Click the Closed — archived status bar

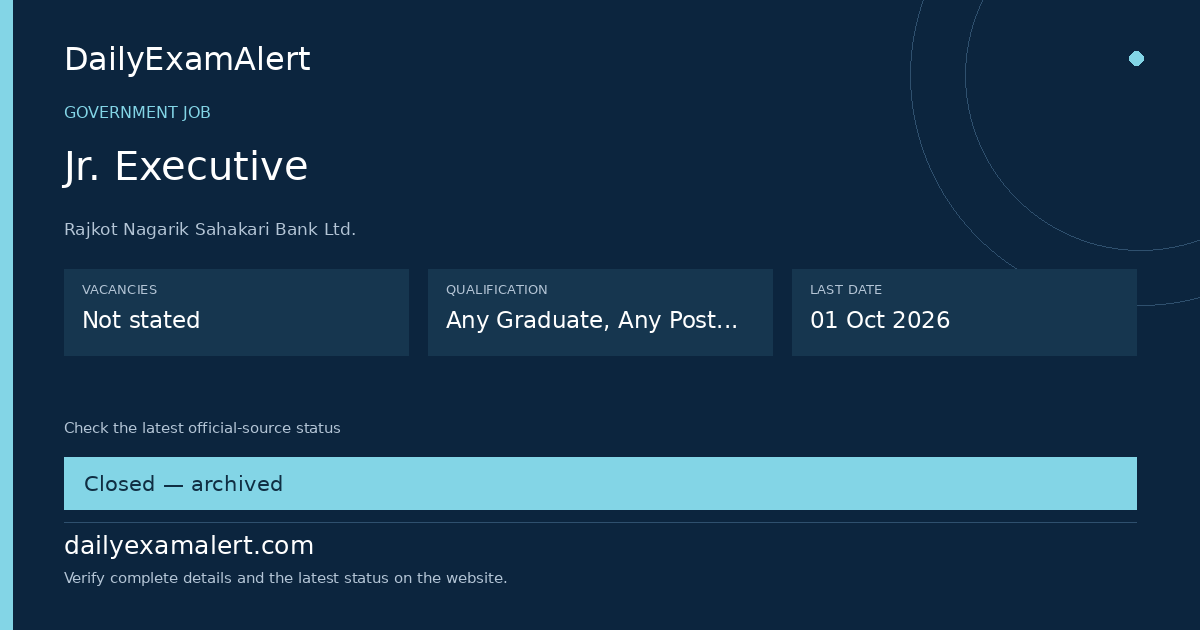[x=600, y=484]
